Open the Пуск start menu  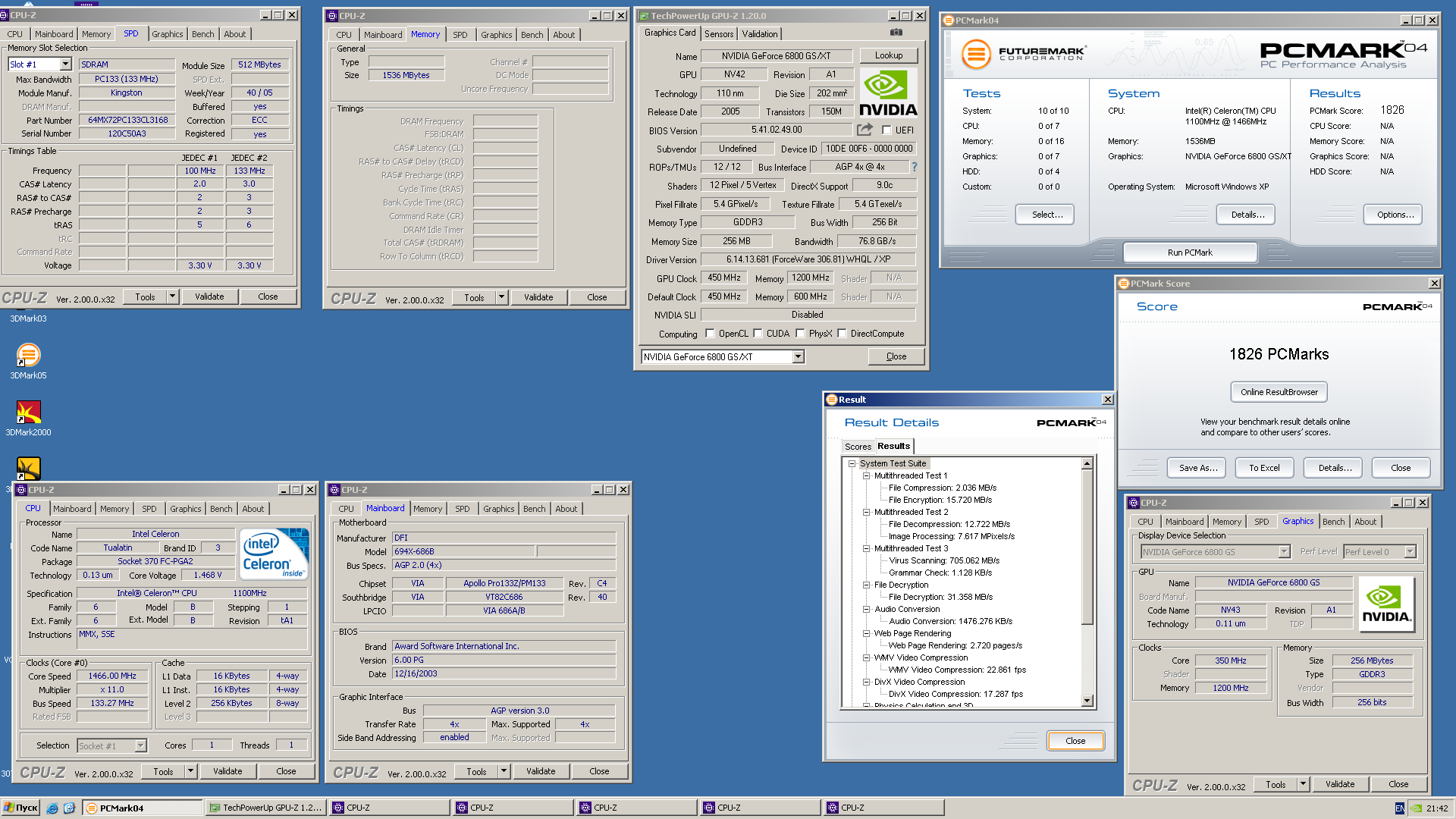(x=20, y=808)
